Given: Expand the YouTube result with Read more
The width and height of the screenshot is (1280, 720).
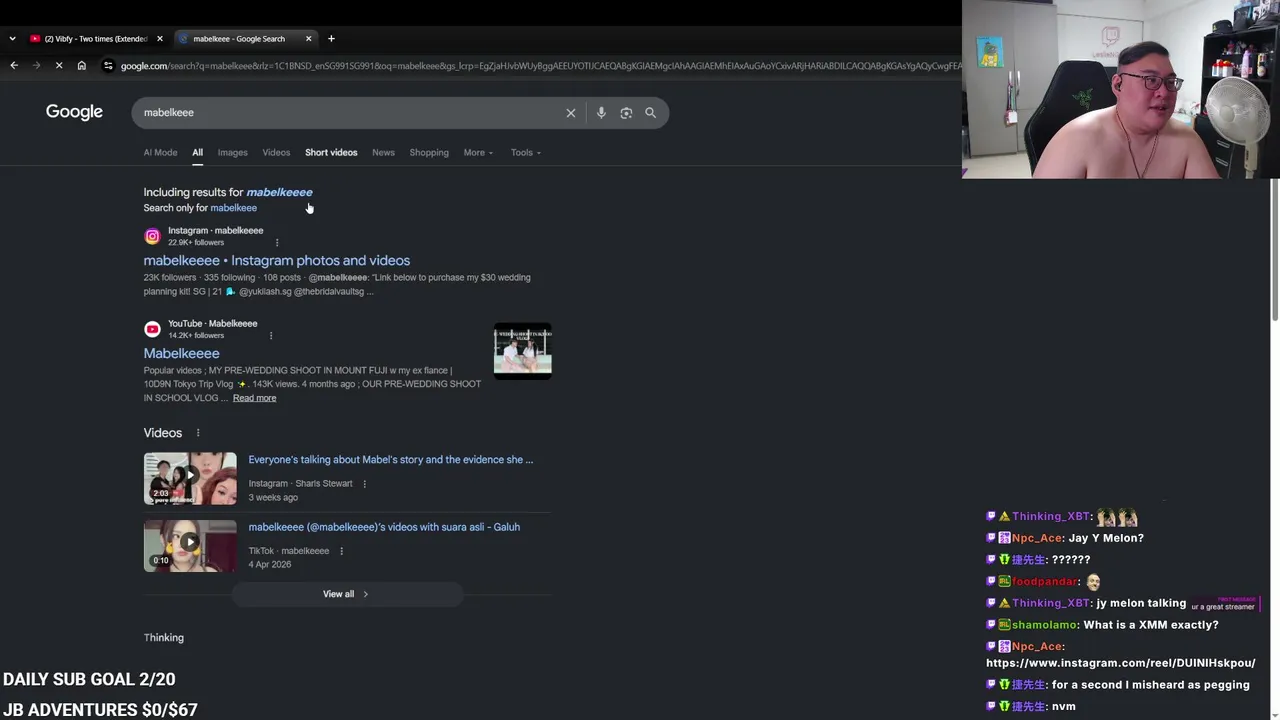Looking at the screenshot, I should (254, 398).
